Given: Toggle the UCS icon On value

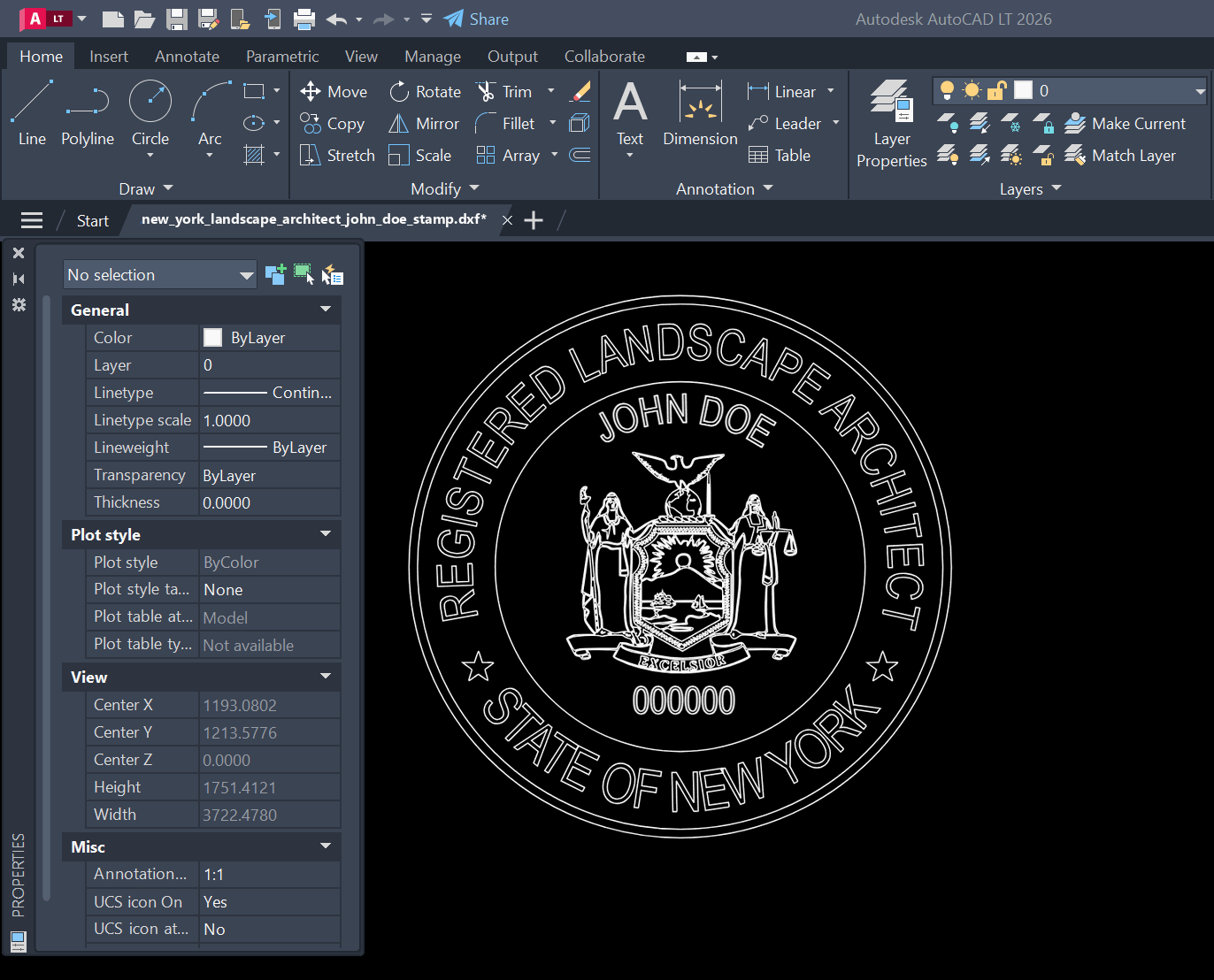Looking at the screenshot, I should pyautogui.click(x=270, y=902).
